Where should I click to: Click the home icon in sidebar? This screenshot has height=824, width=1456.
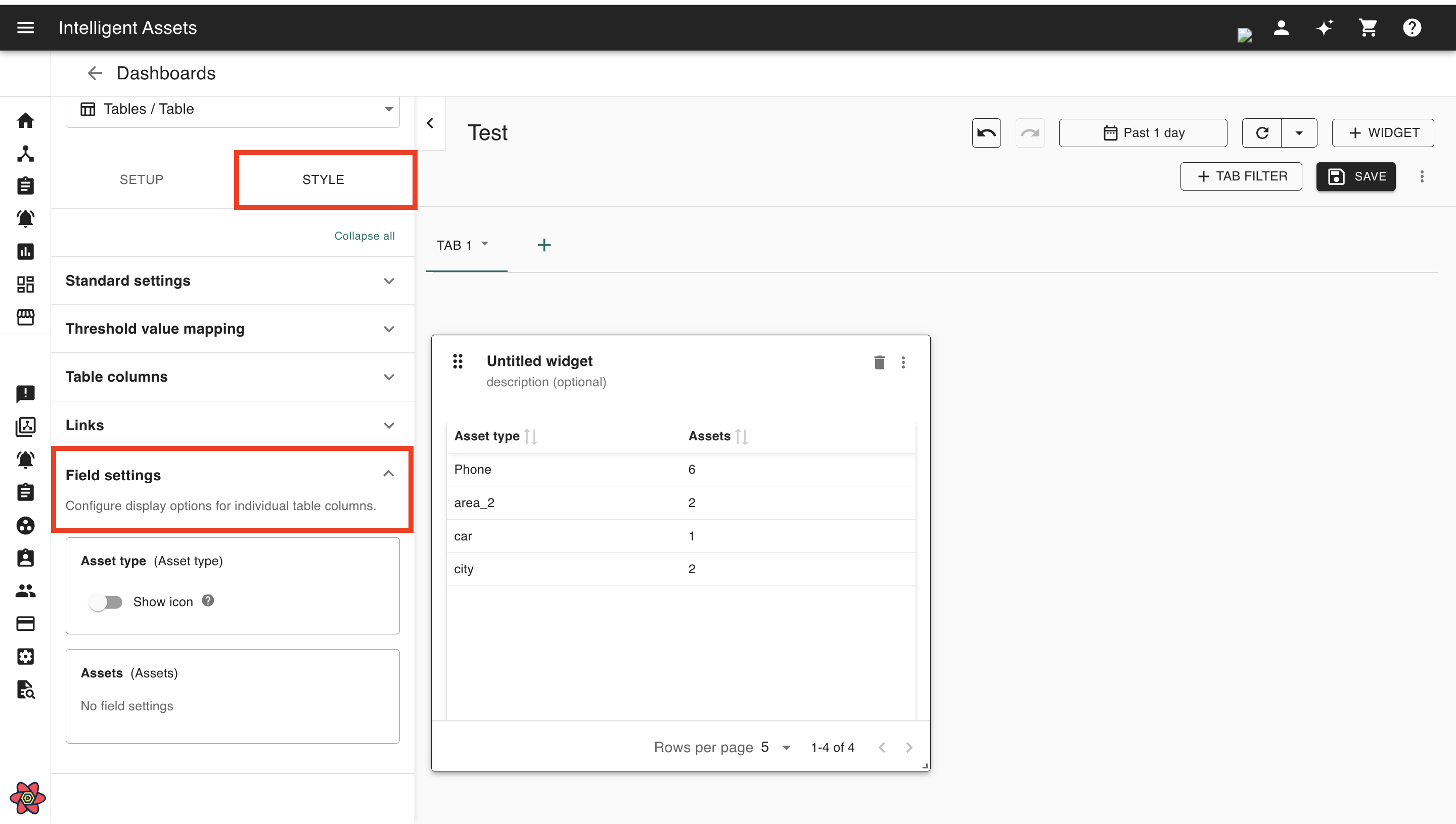coord(25,120)
